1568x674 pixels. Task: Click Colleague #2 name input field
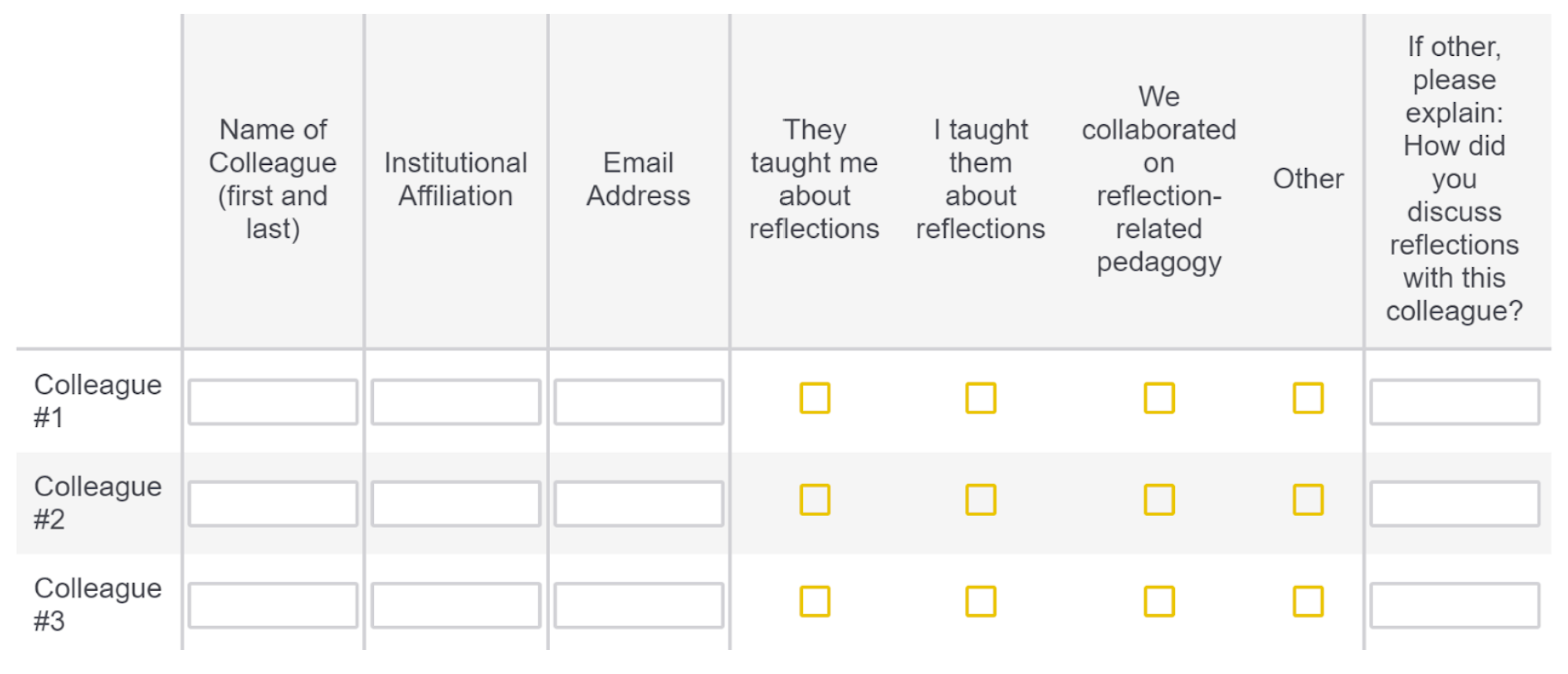[x=273, y=503]
